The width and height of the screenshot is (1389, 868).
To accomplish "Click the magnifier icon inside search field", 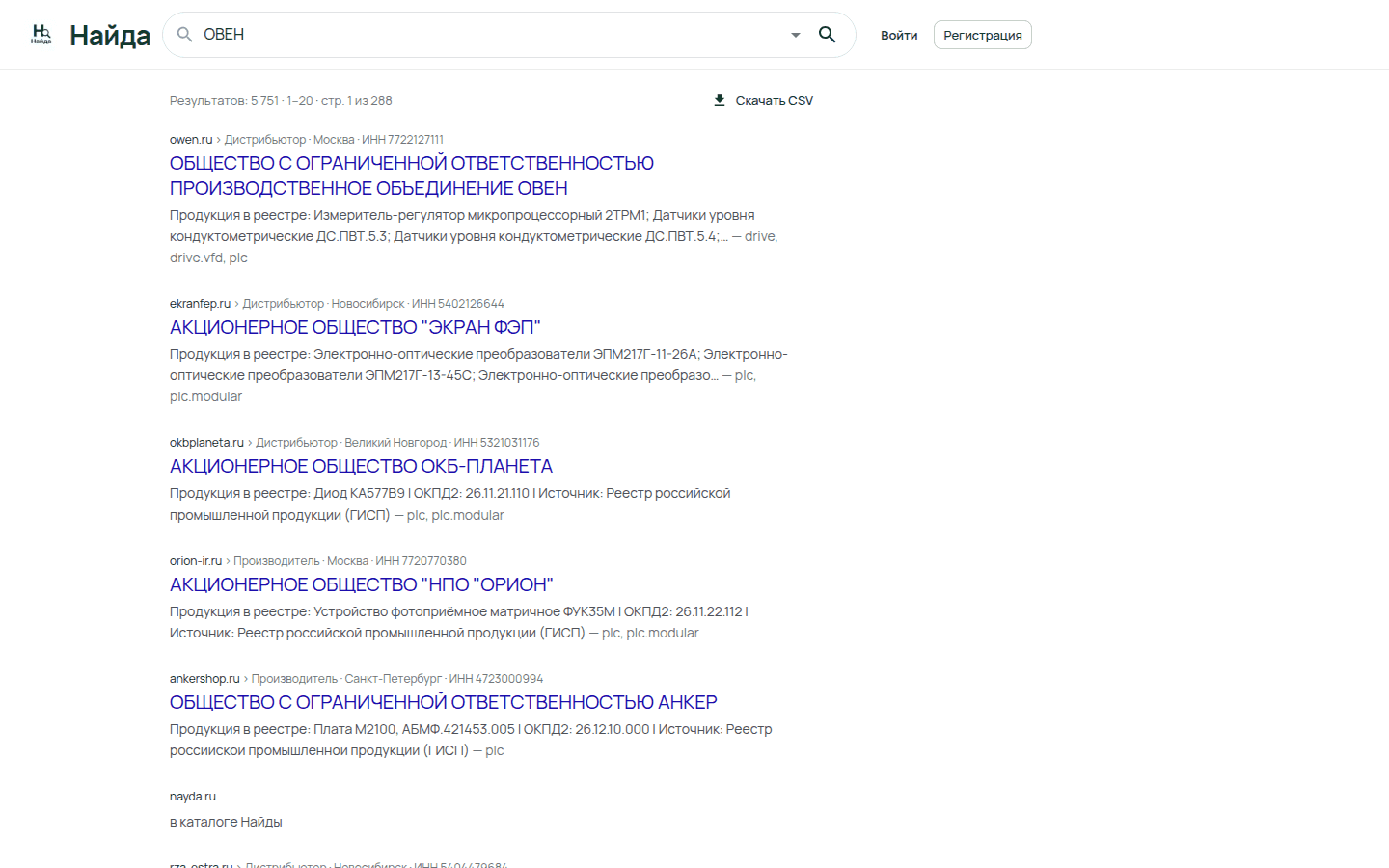I will point(184,35).
